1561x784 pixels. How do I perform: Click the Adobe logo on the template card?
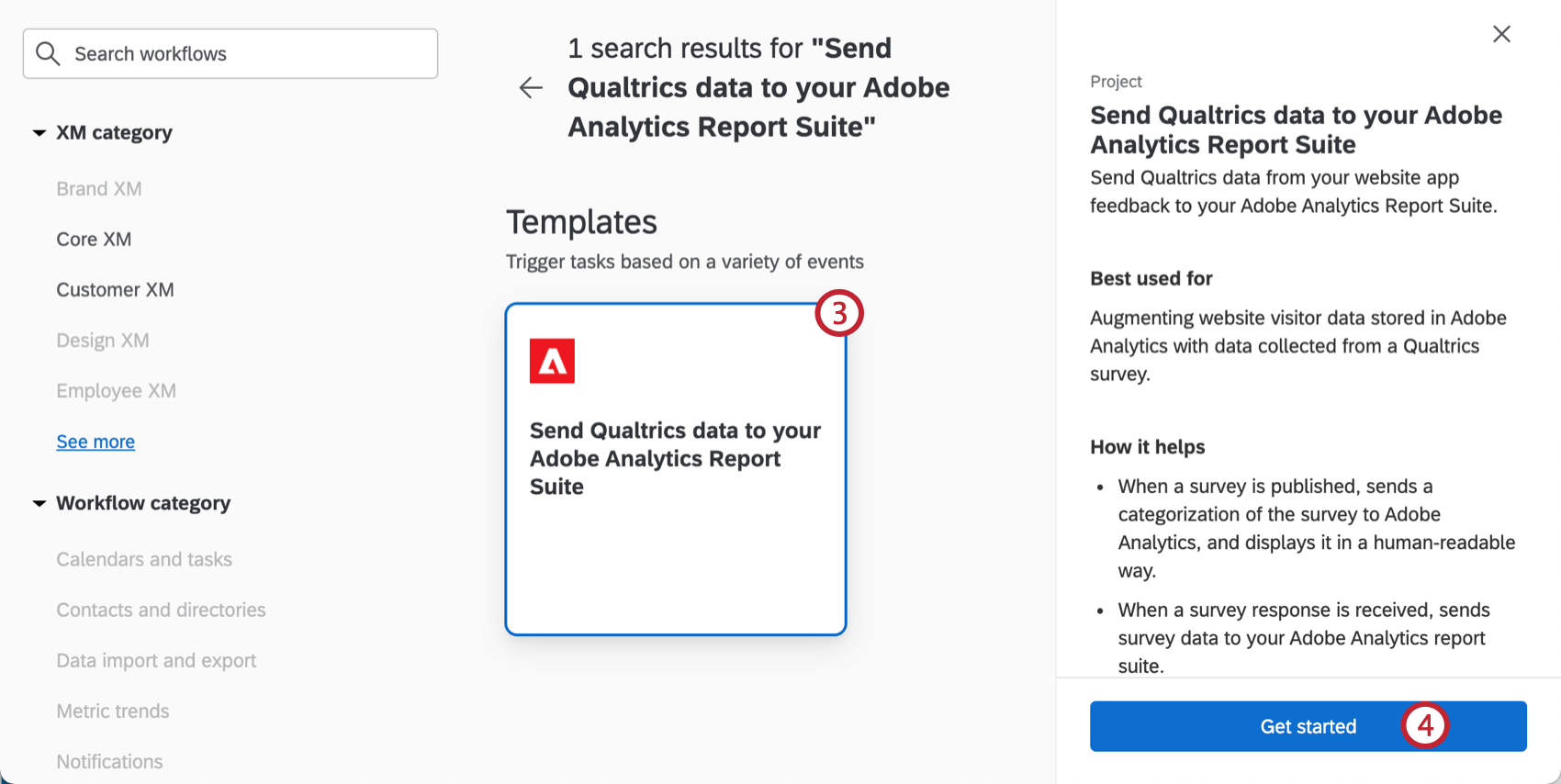point(552,361)
